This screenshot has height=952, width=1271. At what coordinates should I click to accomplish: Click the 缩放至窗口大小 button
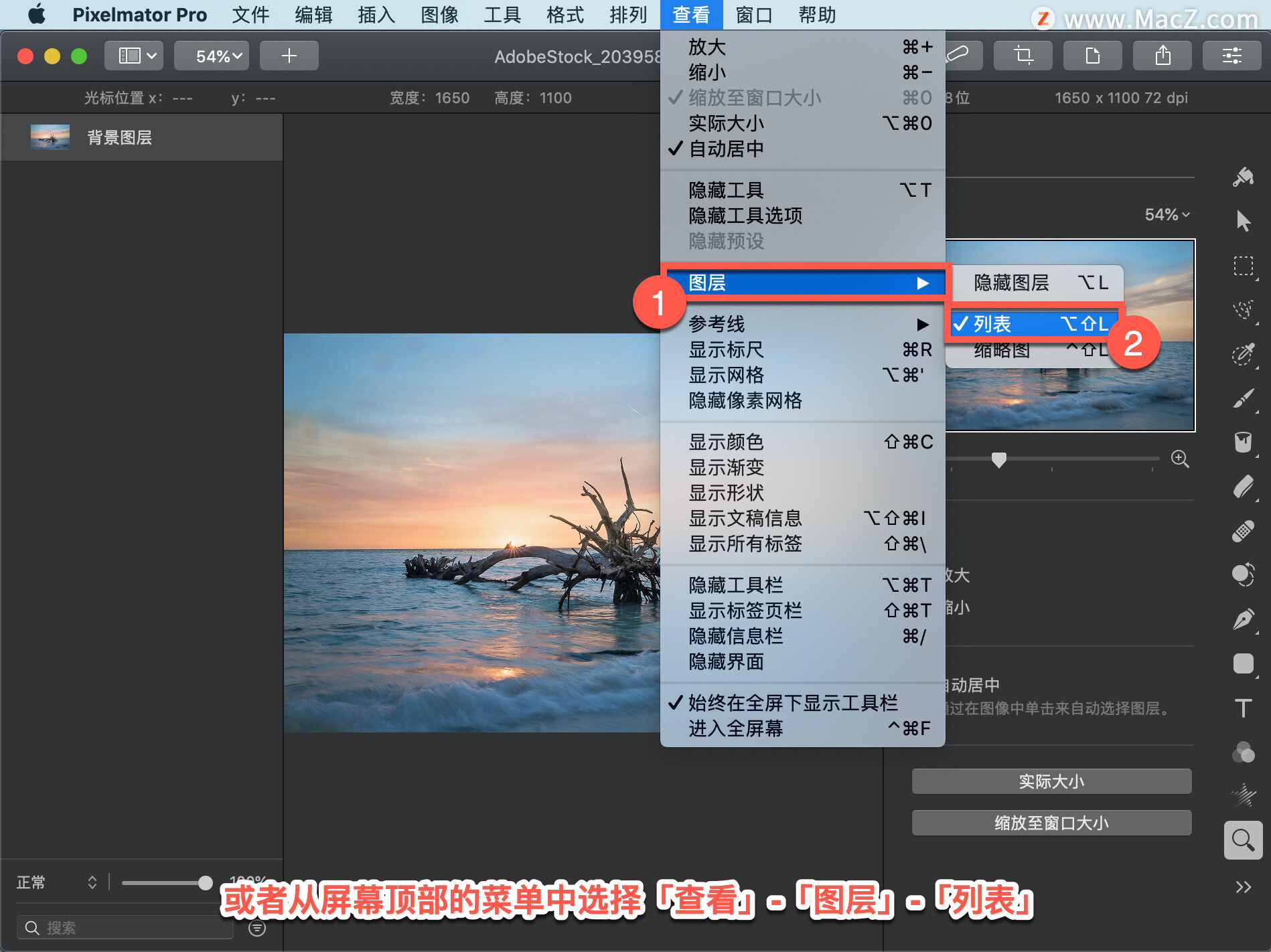(x=1051, y=823)
